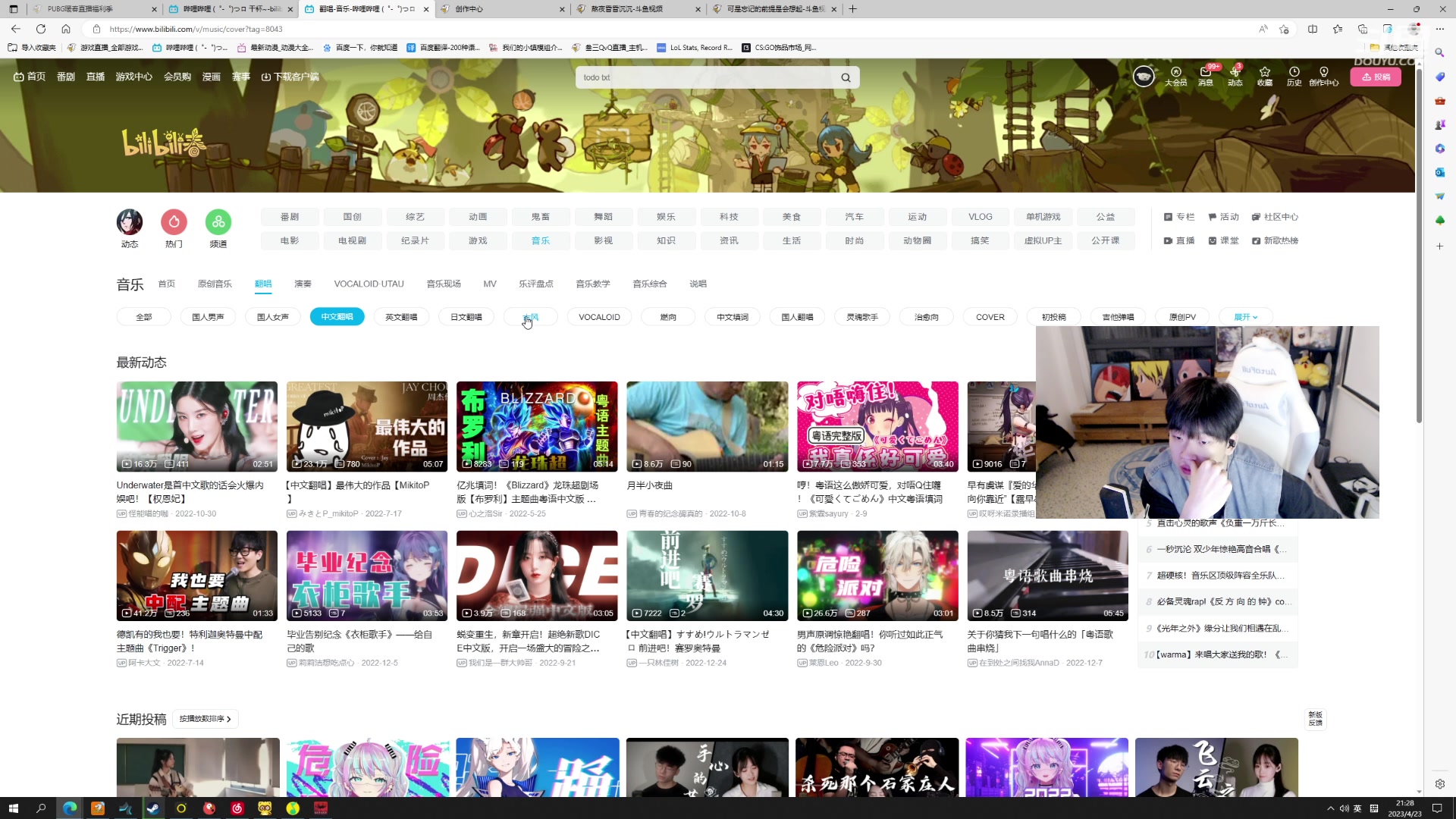Click the search magnifier icon

click(846, 77)
